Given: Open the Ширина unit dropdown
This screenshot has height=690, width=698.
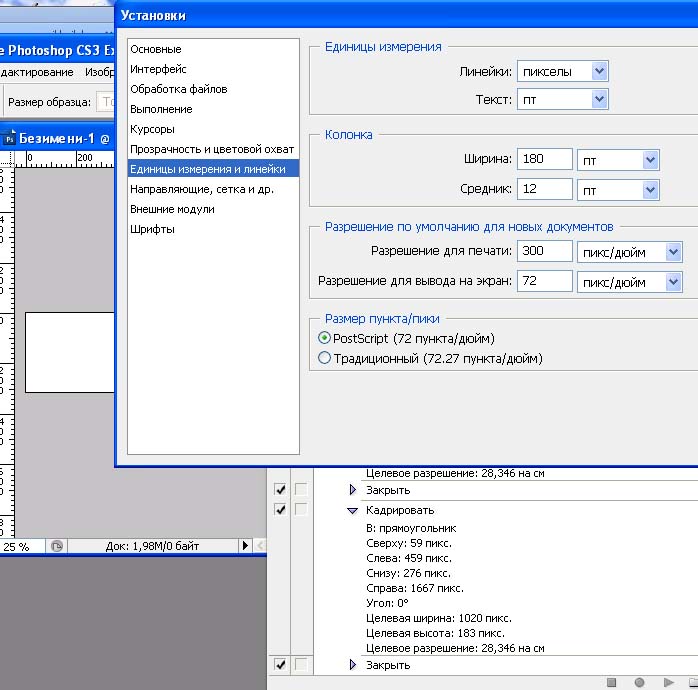Looking at the screenshot, I should point(650,160).
